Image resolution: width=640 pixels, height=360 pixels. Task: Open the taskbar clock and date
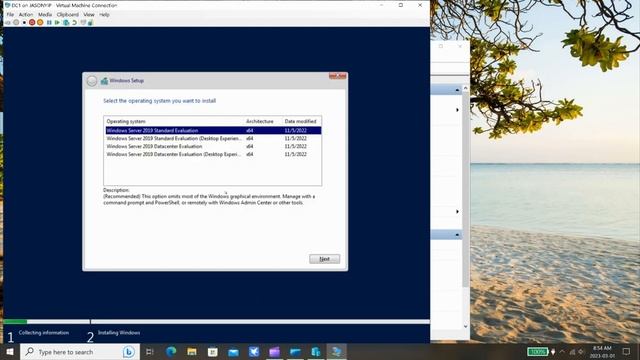tap(602, 351)
